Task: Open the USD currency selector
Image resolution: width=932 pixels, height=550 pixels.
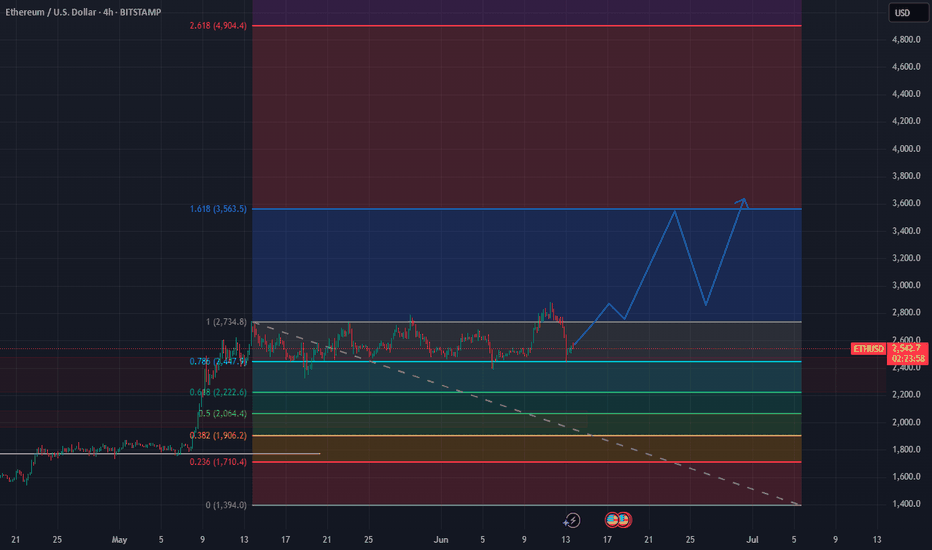Action: click(908, 12)
